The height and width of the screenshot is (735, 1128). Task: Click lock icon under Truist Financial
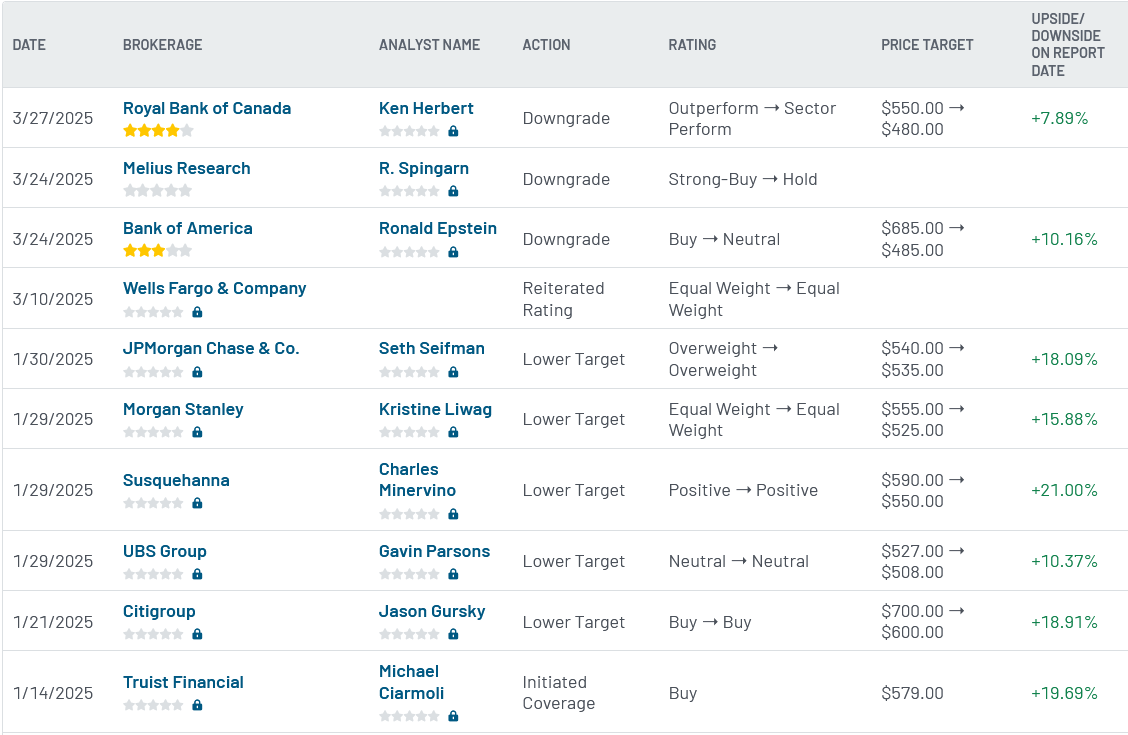(x=197, y=705)
